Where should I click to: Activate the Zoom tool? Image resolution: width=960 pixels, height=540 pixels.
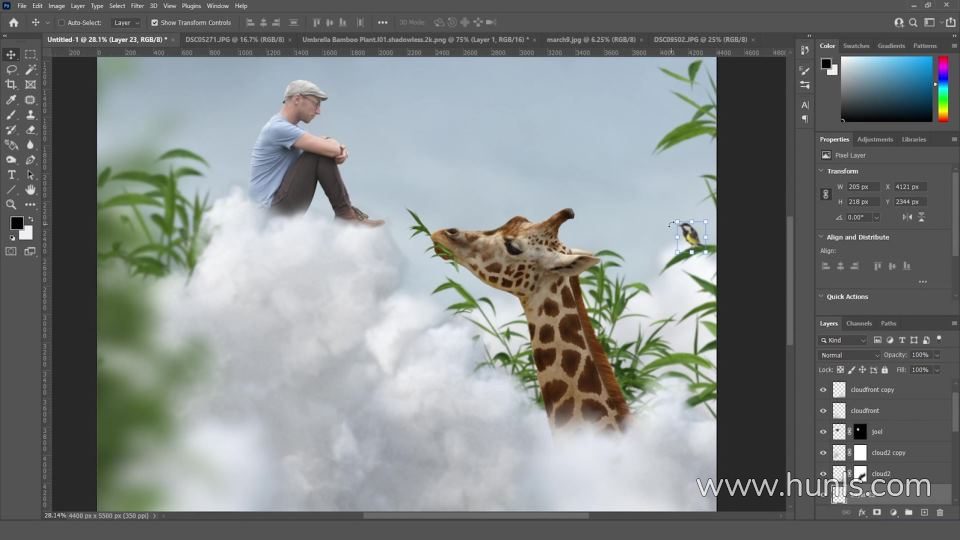[x=11, y=204]
